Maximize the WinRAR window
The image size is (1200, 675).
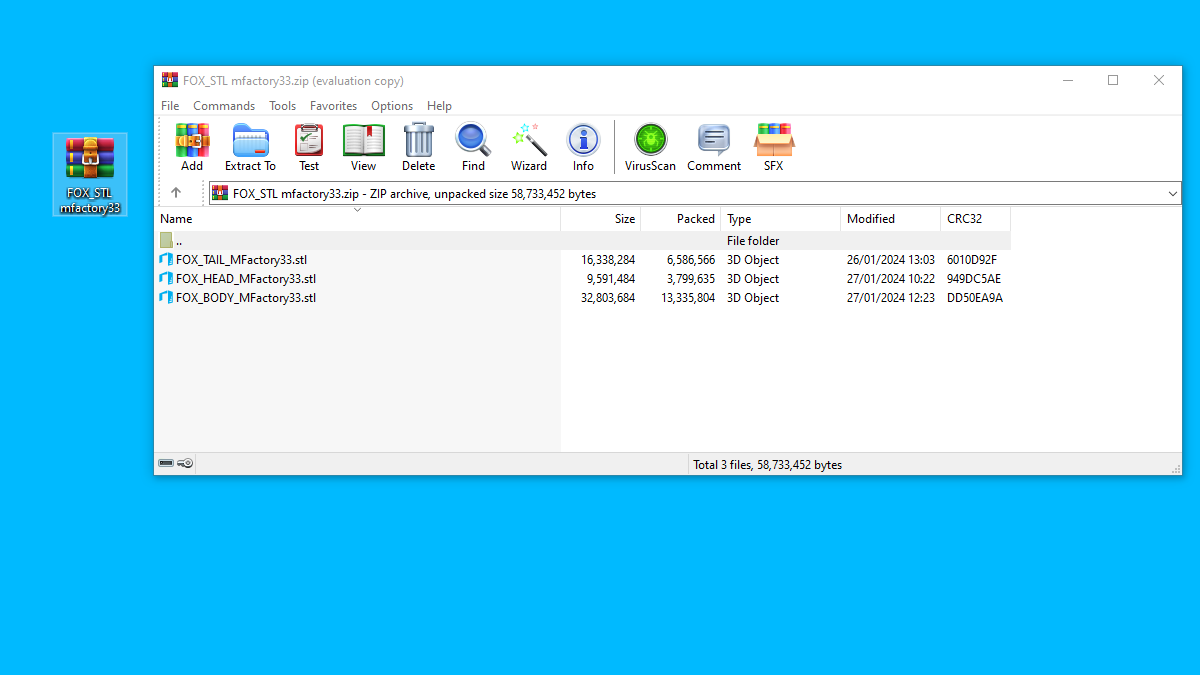[1113, 80]
